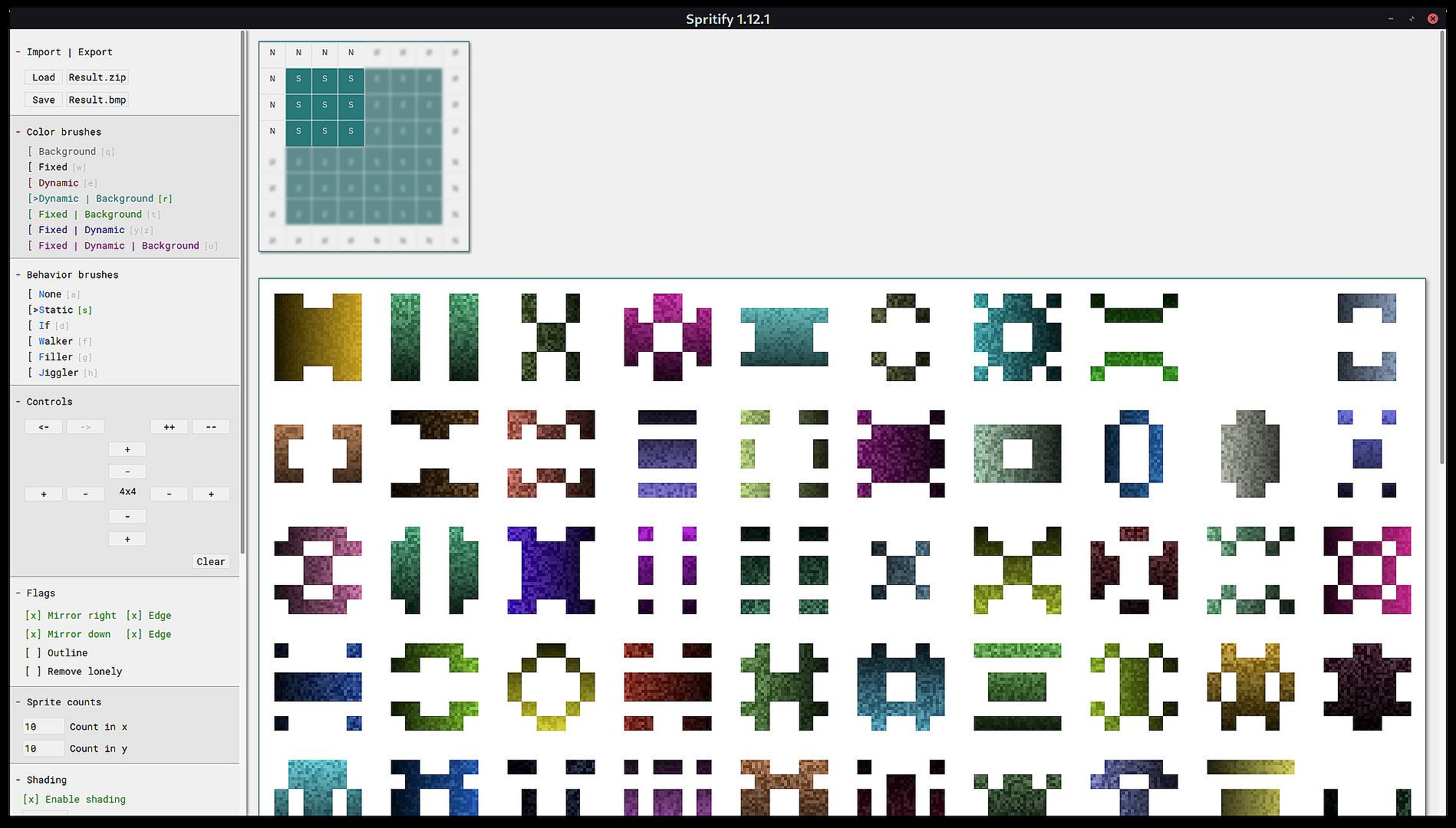Choose the Fixed color brush
The width and height of the screenshot is (1456, 828).
pos(56,167)
